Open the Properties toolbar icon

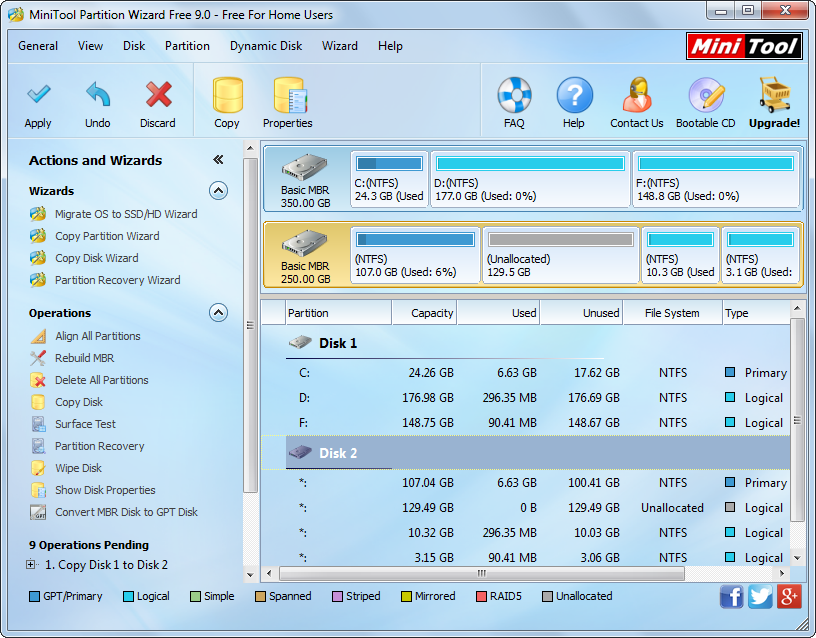pyautogui.click(x=290, y=95)
